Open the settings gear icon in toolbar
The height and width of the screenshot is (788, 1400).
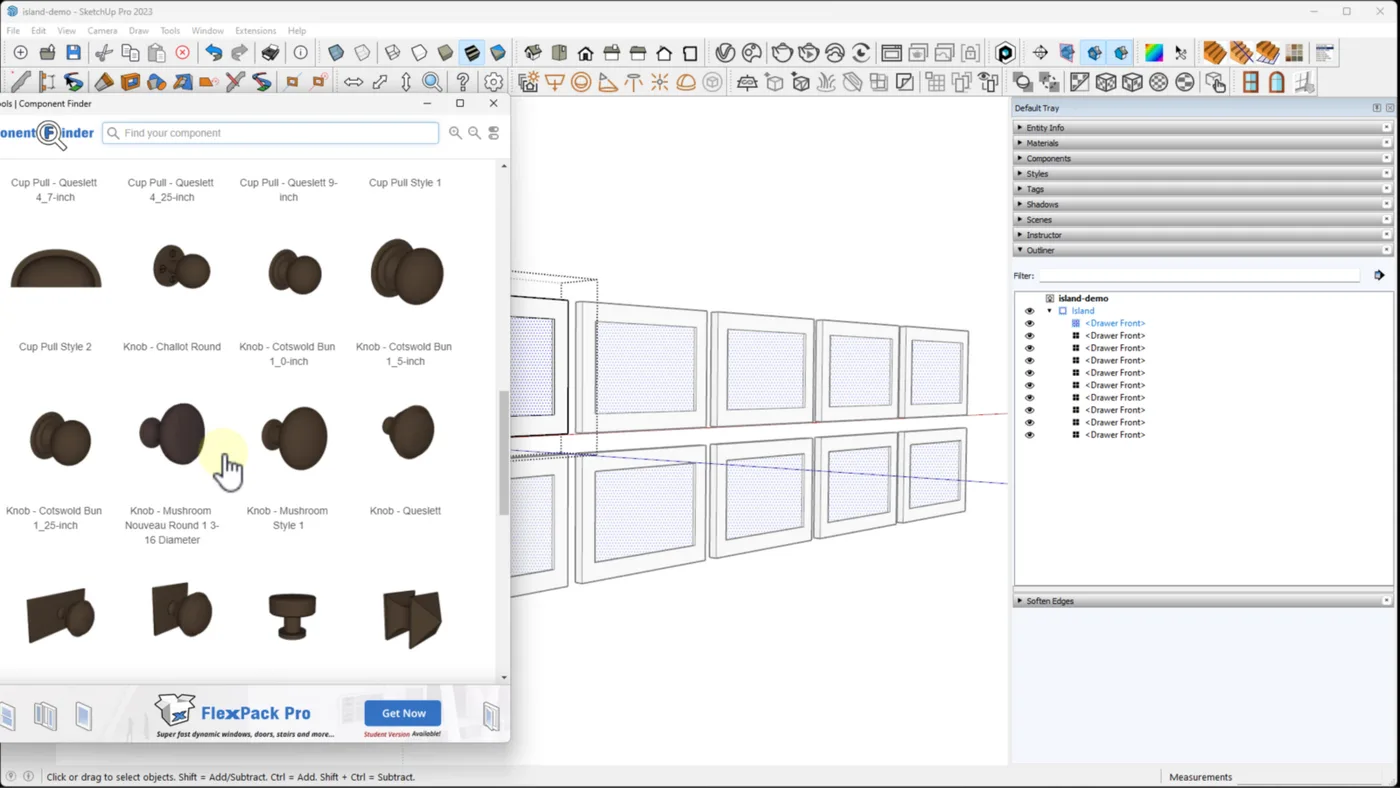coord(493,82)
